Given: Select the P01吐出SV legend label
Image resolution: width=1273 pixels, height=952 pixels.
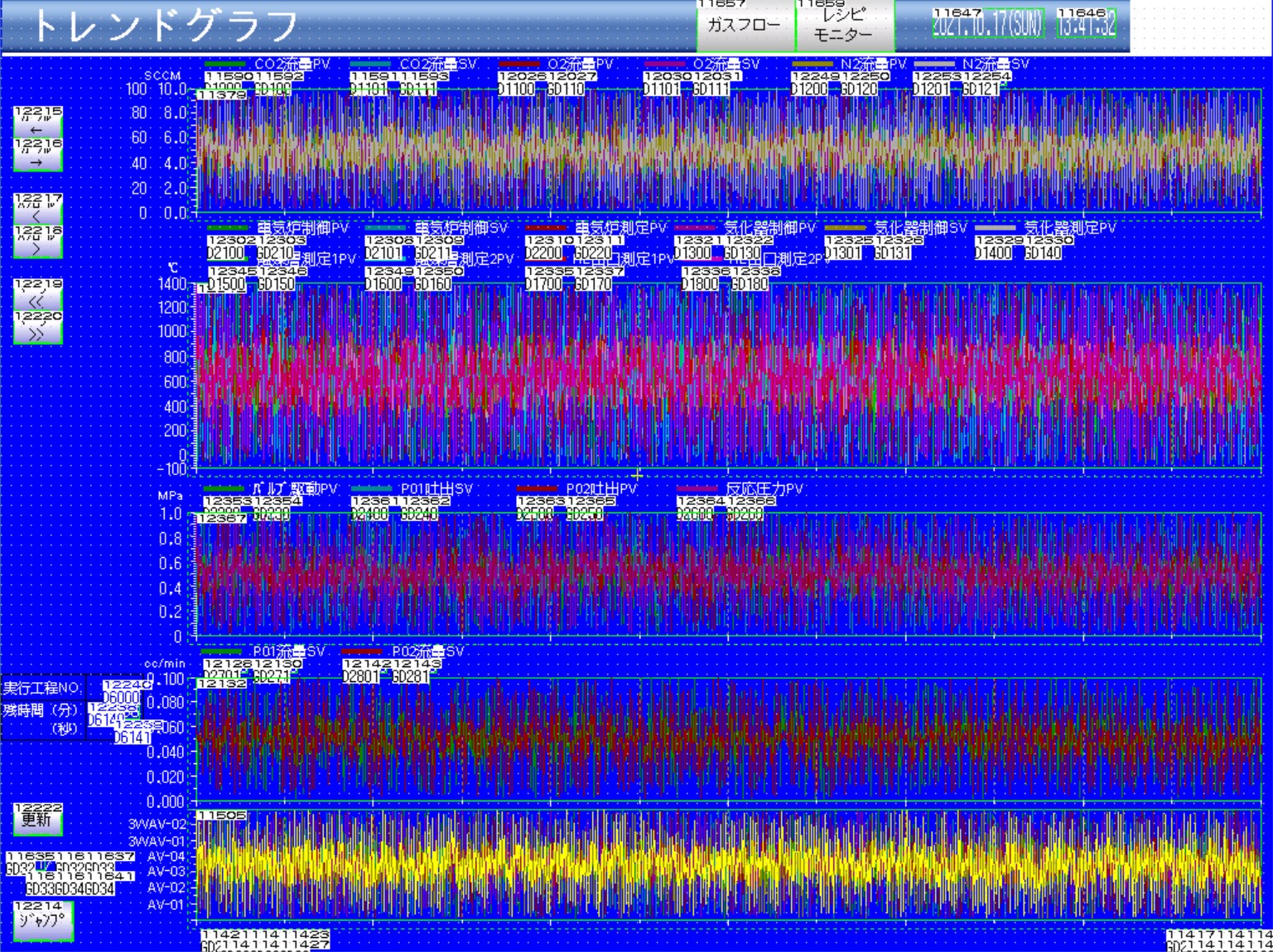Looking at the screenshot, I should [436, 489].
